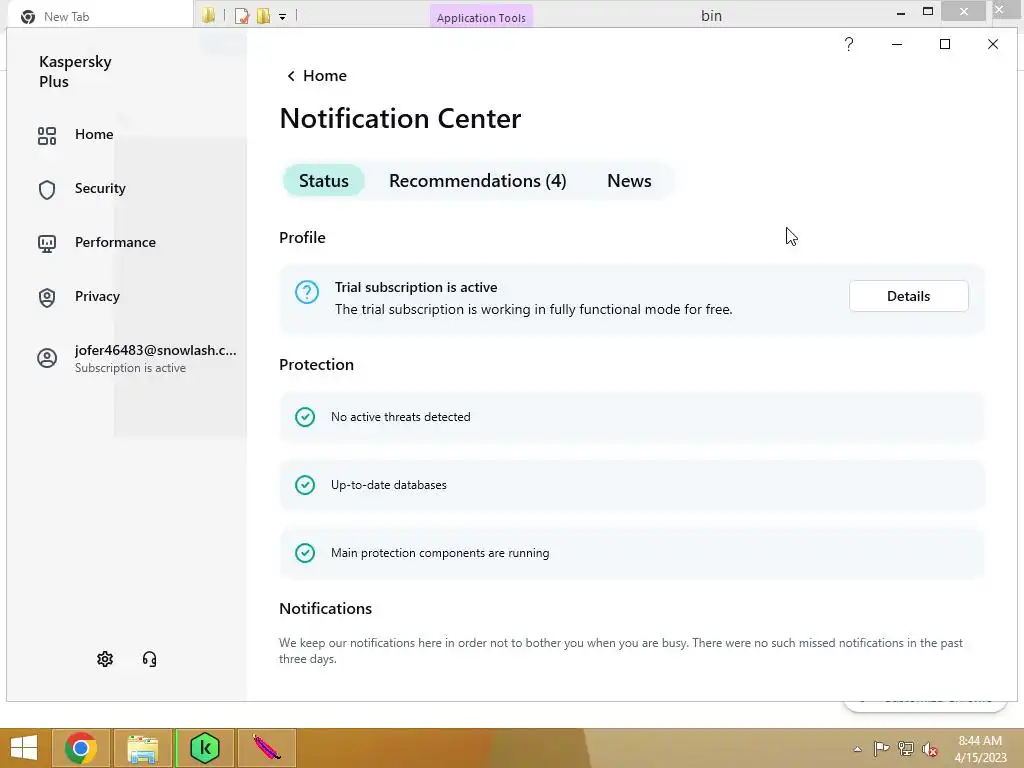This screenshot has width=1024, height=768.
Task: Select the Status tab
Action: 323,181
